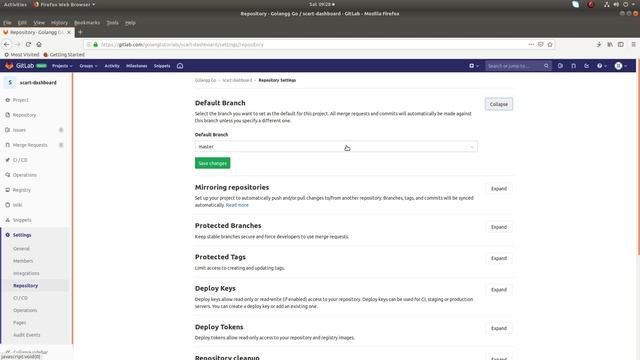Open CI / CD rocket item in sidebar
Image resolution: width=640 pixels, height=360 pixels.
tap(20, 160)
